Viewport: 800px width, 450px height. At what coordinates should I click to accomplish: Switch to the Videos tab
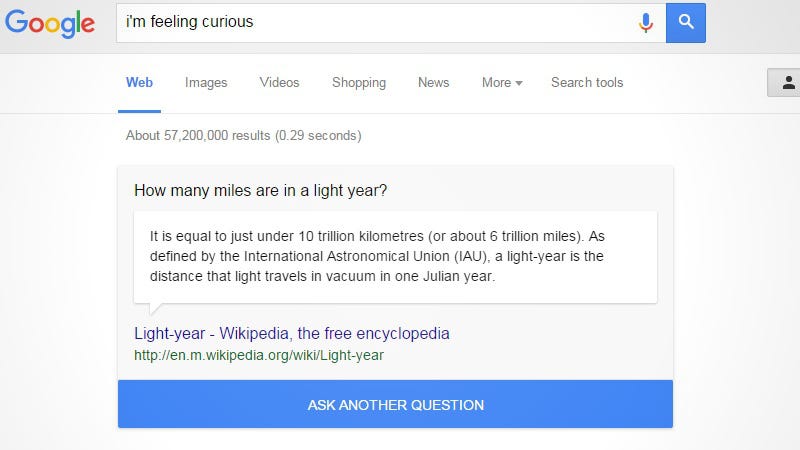point(279,82)
